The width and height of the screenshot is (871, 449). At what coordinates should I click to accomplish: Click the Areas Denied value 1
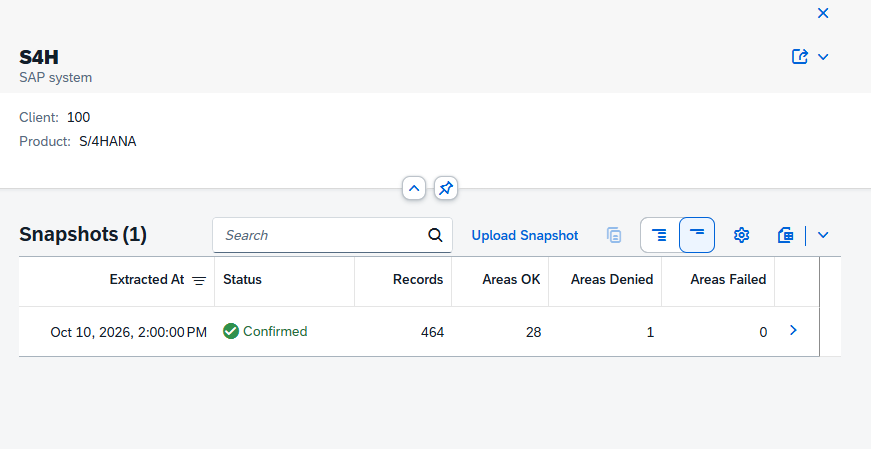(650, 332)
